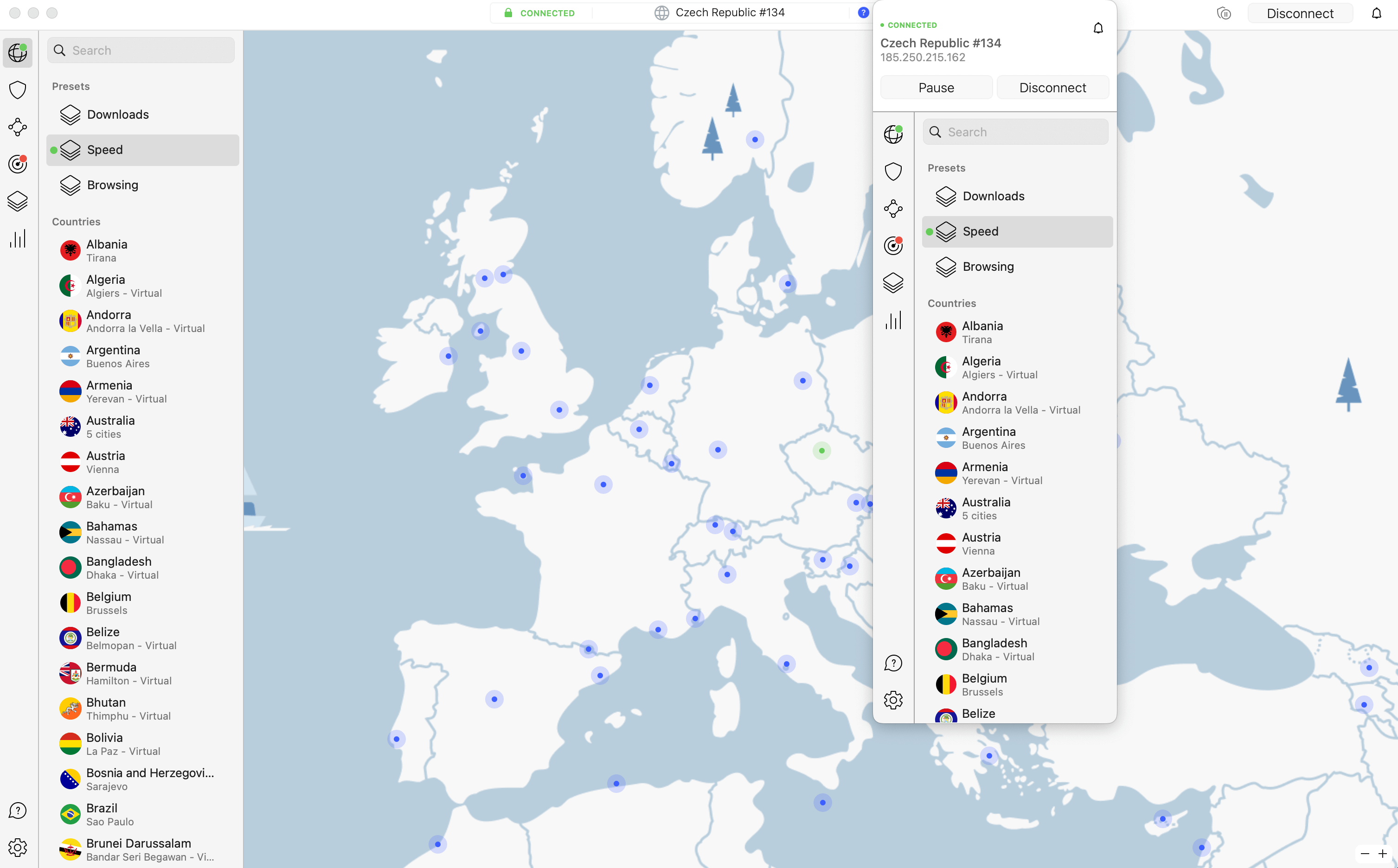Select Downloads preset in left list
Image resolution: width=1398 pixels, height=868 pixels.
point(118,114)
